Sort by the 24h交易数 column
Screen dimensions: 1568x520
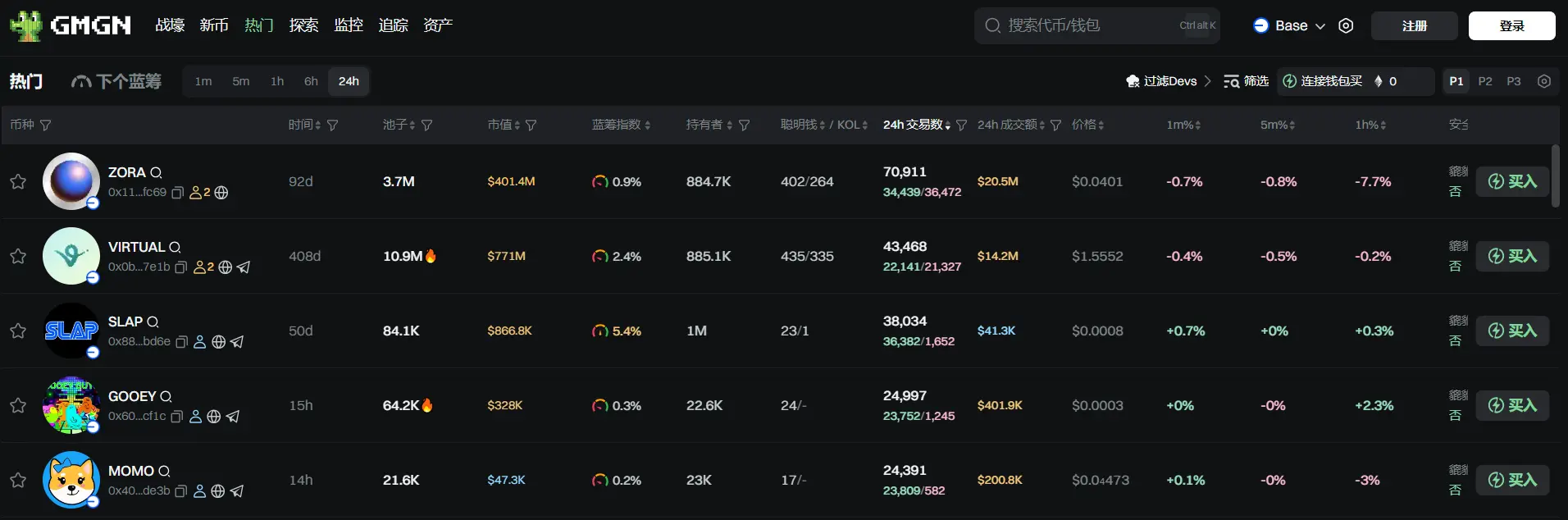[x=916, y=125]
